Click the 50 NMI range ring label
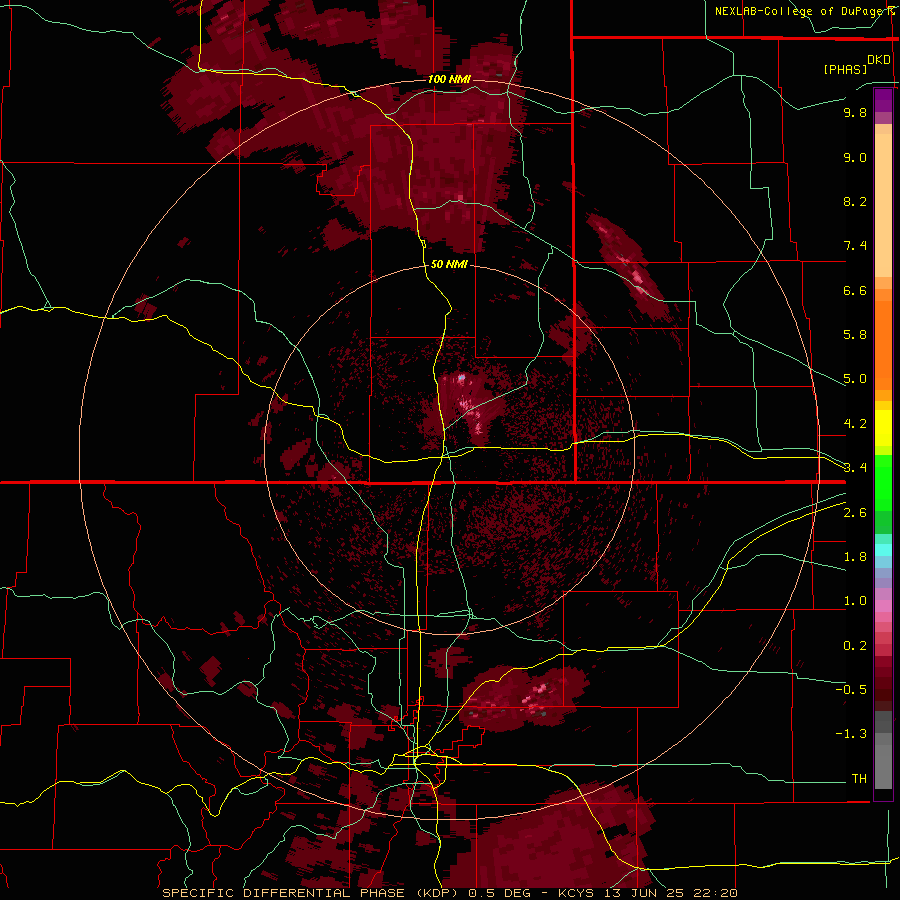Image resolution: width=900 pixels, height=900 pixels. click(449, 265)
